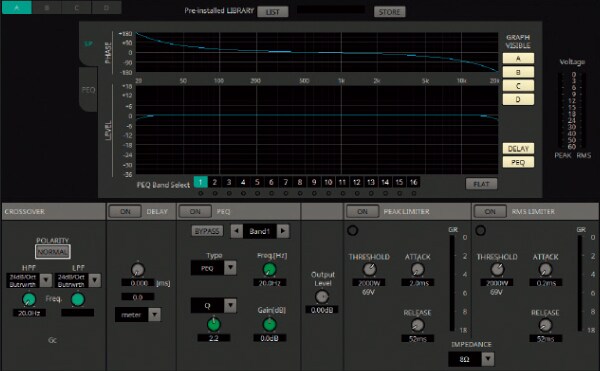Toggle PEQ graph visibility button
Screen dimensions: 600x371
click(x=518, y=162)
